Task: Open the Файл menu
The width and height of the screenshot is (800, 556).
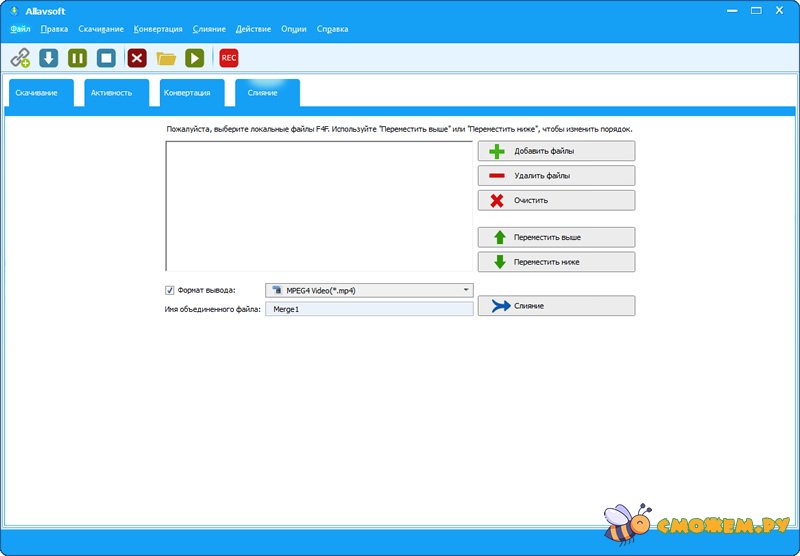Action: pyautogui.click(x=20, y=29)
